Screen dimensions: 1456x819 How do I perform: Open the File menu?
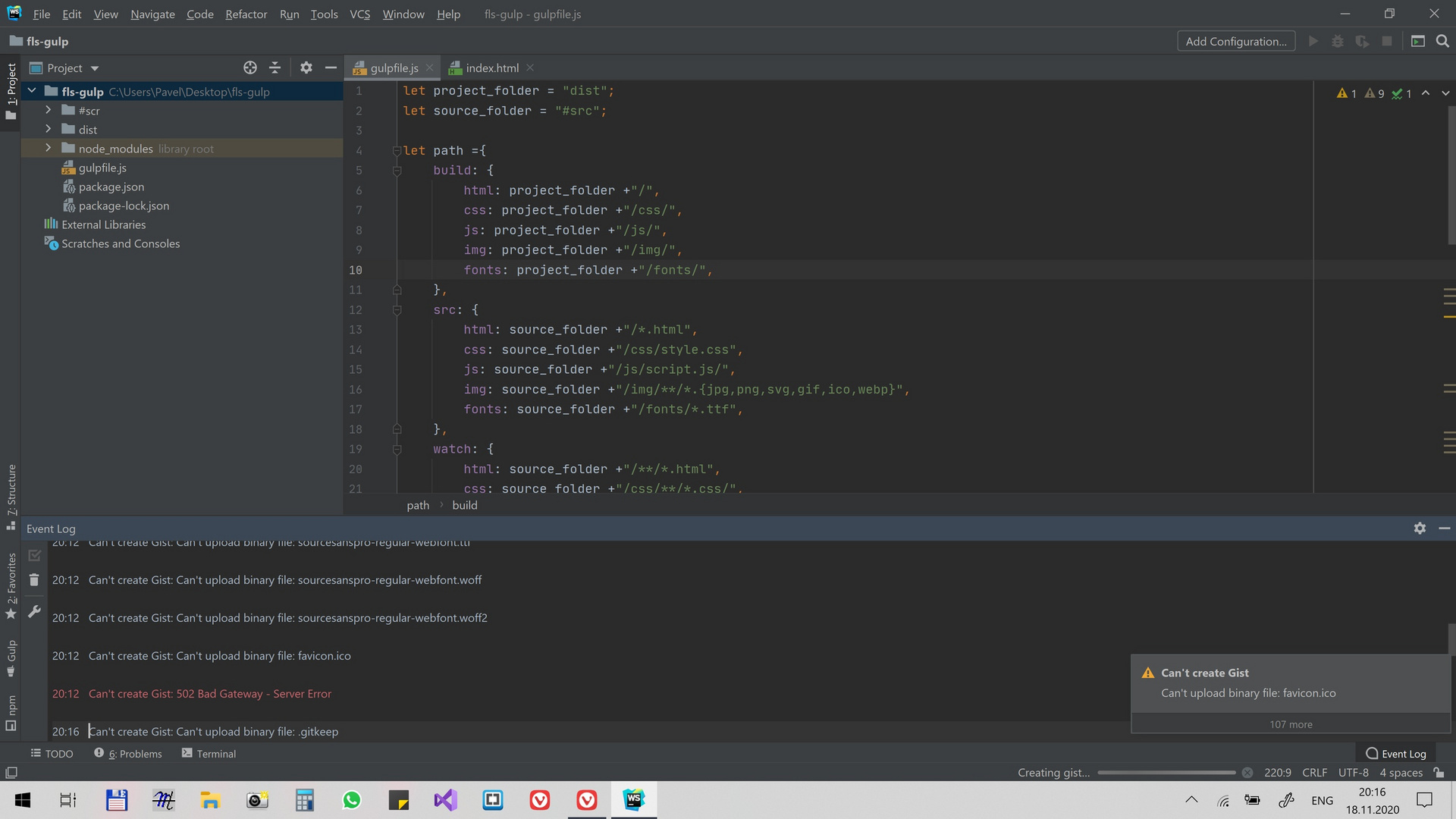point(42,14)
